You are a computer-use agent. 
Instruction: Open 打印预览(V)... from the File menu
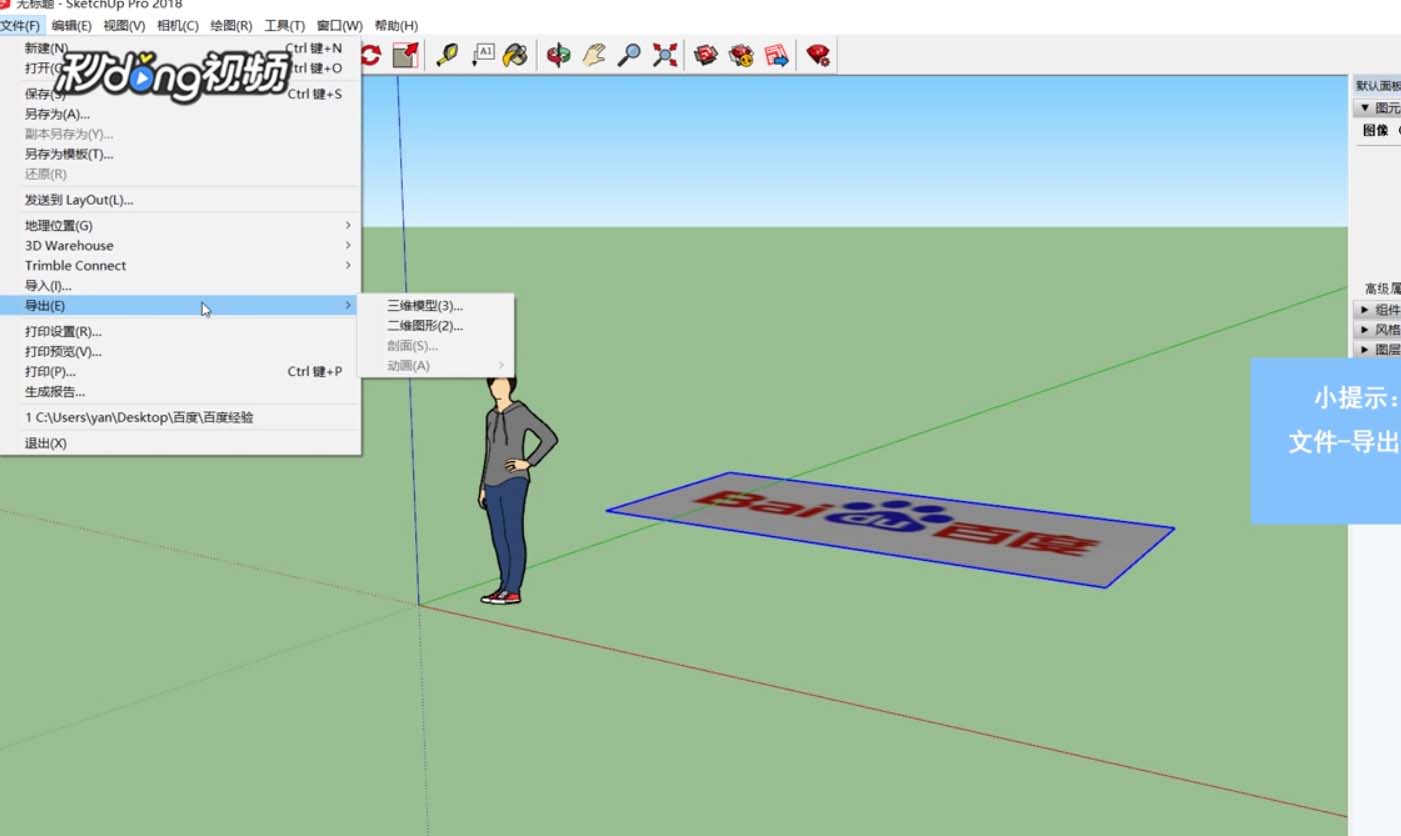[181, 352]
